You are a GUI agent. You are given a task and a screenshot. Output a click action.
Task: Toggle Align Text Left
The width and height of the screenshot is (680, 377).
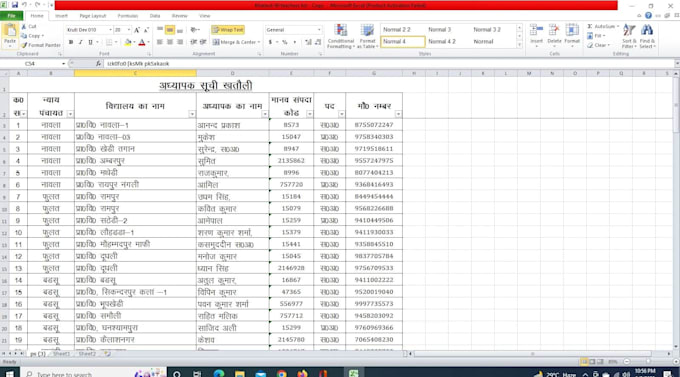pos(160,42)
